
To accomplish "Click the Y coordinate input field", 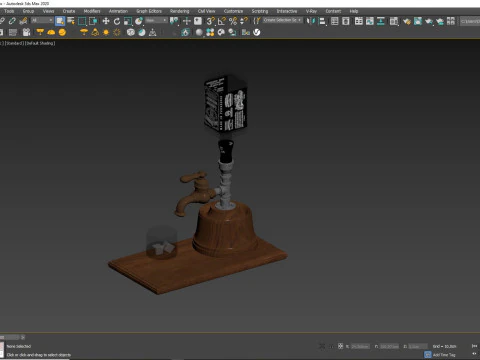I will (389, 347).
